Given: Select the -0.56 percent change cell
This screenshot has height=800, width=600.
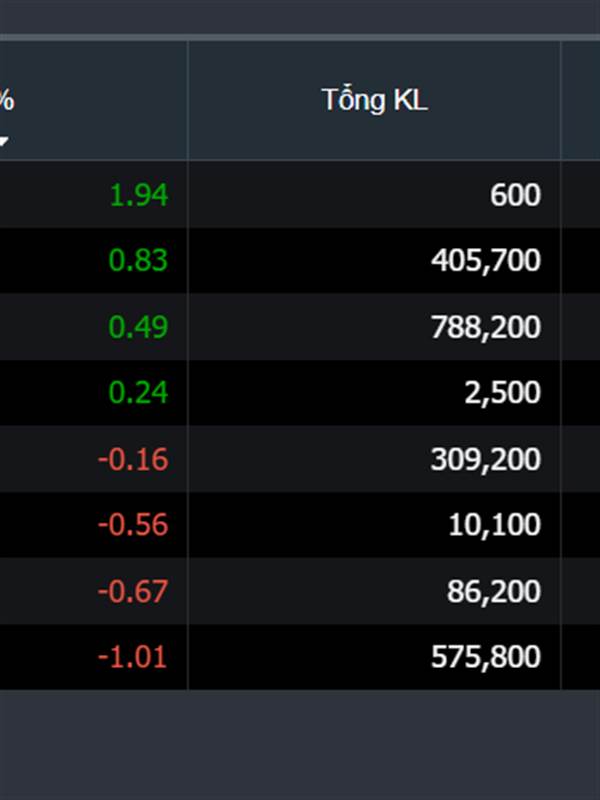Looking at the screenshot, I should [x=93, y=524].
